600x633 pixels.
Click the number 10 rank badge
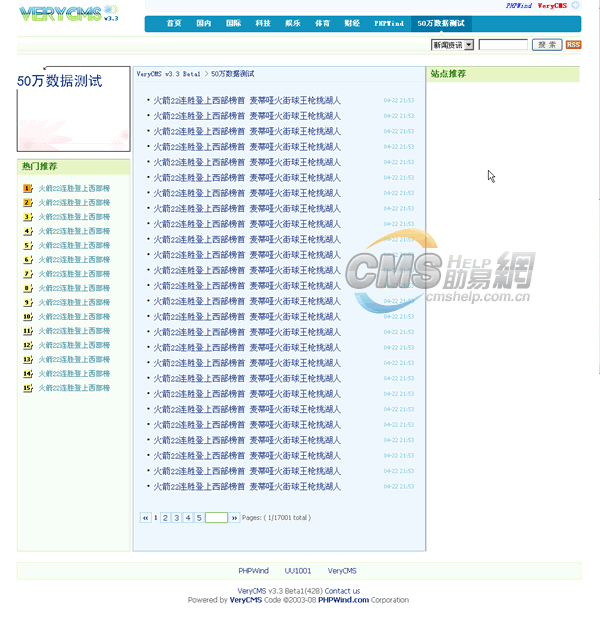coord(28,316)
